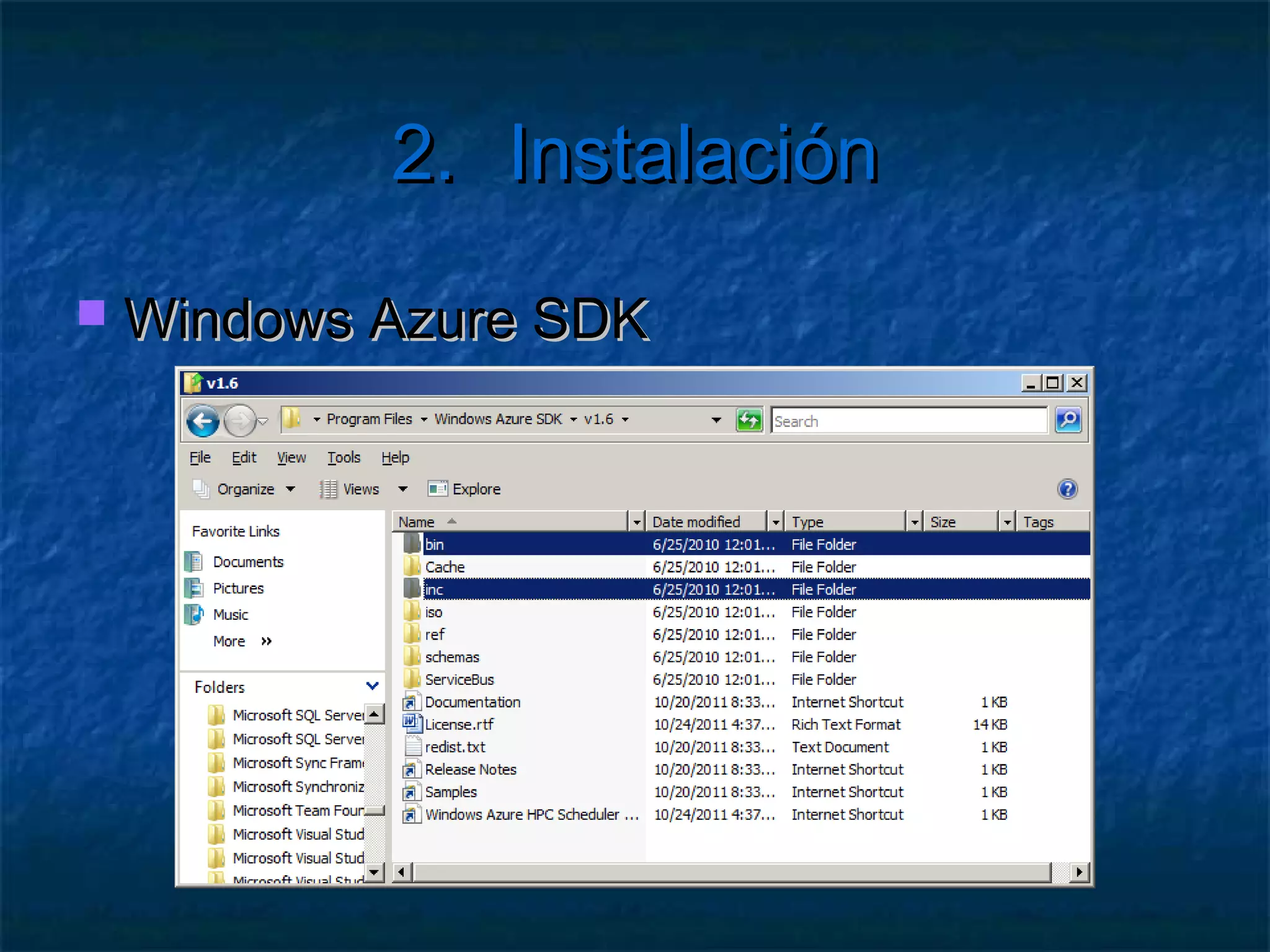Screen dimensions: 1270x952
Task: Expand arrow after Windows Azure SDK breadcrumb
Action: coord(573,420)
